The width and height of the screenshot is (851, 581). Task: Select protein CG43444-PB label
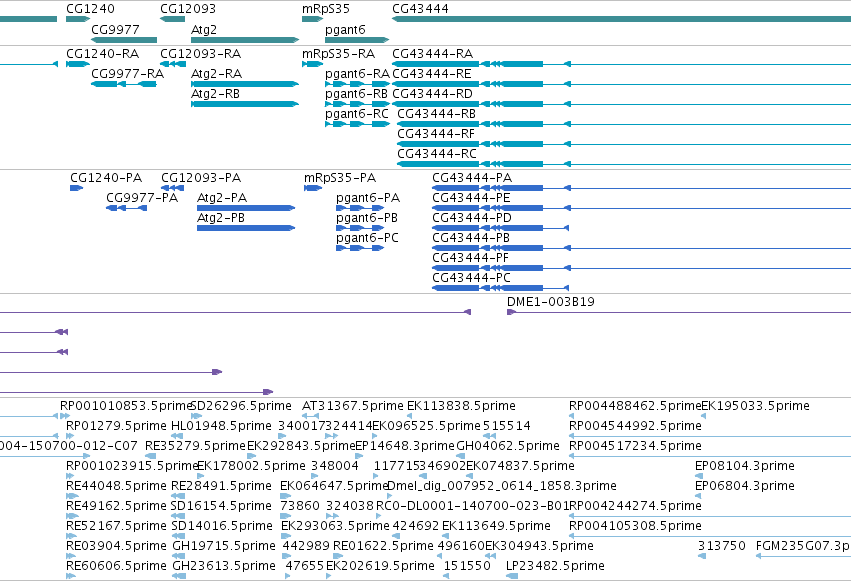pyautogui.click(x=471, y=238)
